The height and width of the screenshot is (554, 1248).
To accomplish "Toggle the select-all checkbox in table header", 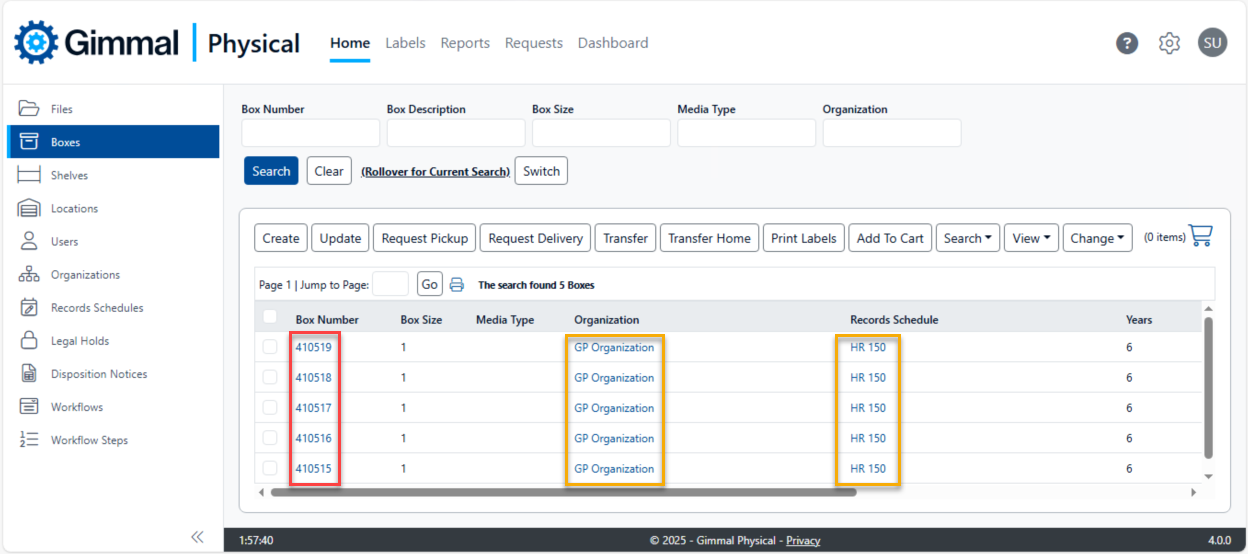I will [x=270, y=317].
